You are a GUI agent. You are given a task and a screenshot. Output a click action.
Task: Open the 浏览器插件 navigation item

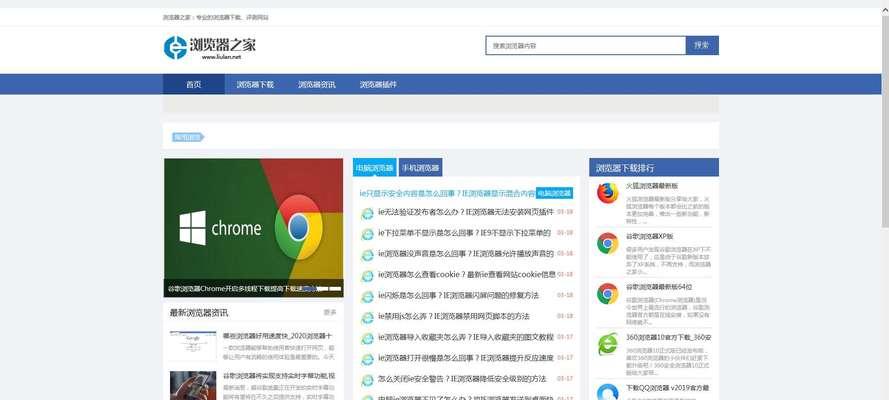[x=378, y=84]
